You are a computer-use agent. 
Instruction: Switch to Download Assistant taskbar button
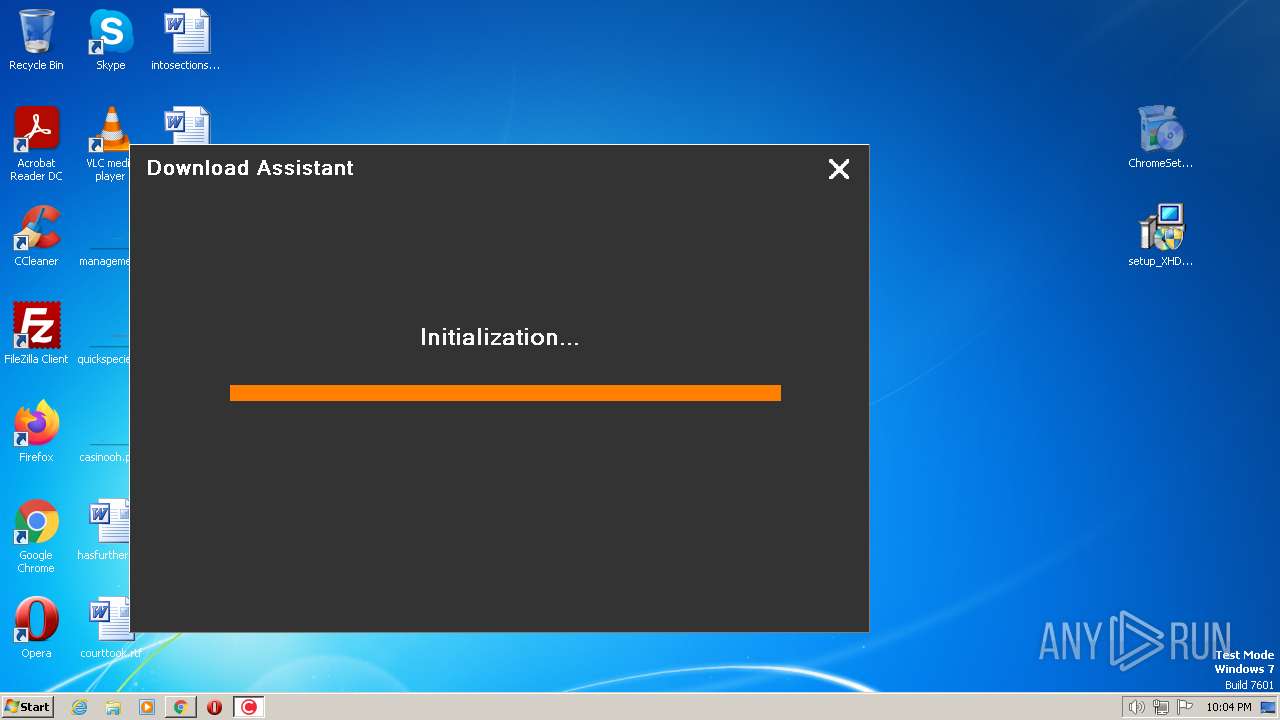tap(249, 707)
